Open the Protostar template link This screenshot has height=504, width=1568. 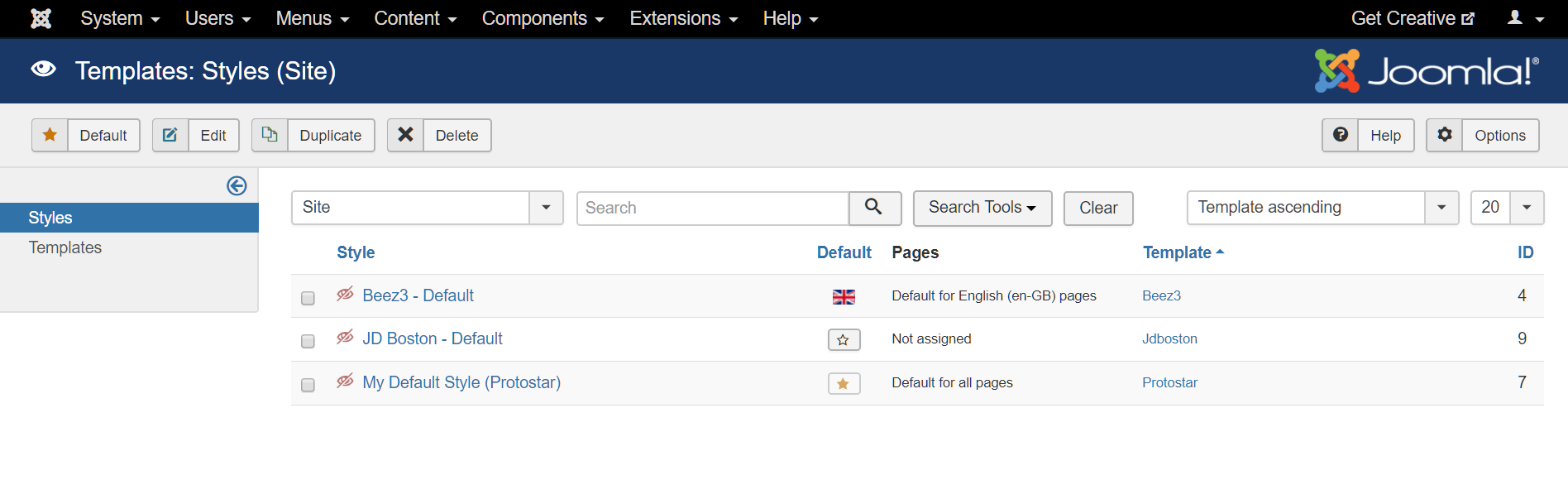[x=1169, y=382]
